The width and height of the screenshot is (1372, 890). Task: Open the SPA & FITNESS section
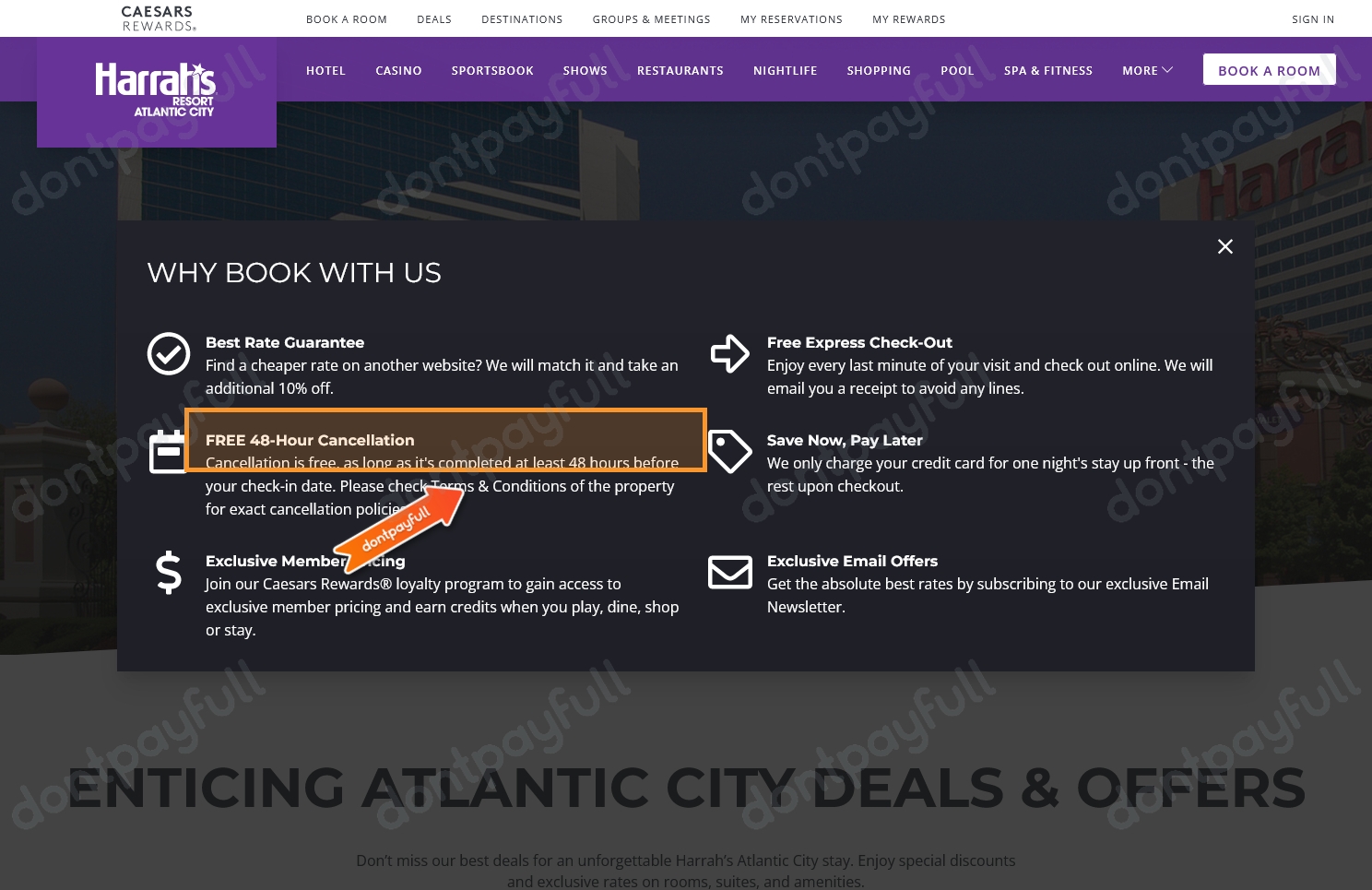(x=1048, y=70)
